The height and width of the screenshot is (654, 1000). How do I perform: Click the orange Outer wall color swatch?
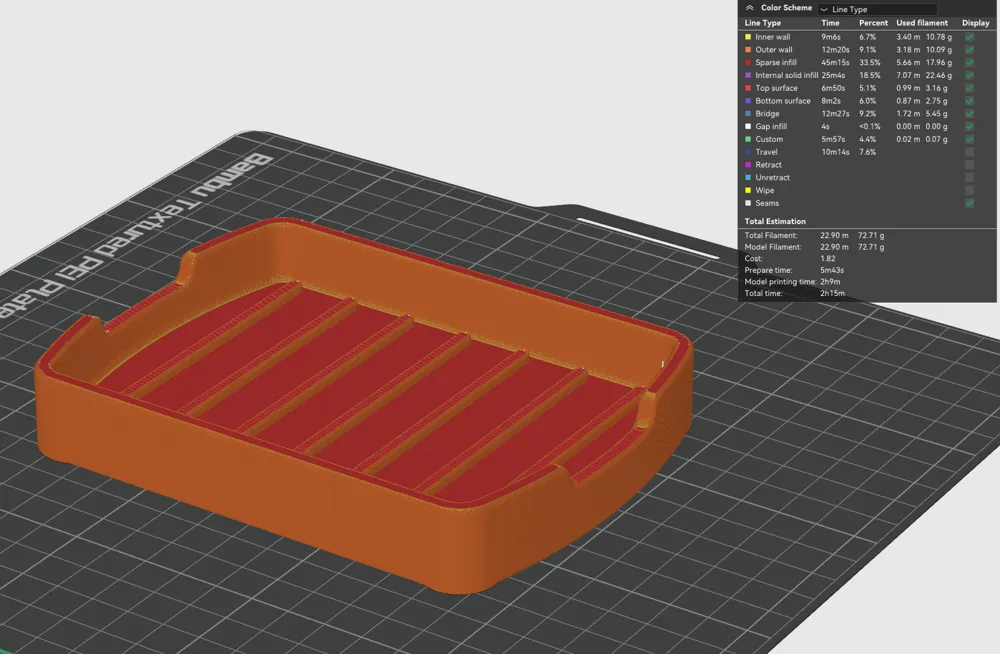tap(748, 50)
